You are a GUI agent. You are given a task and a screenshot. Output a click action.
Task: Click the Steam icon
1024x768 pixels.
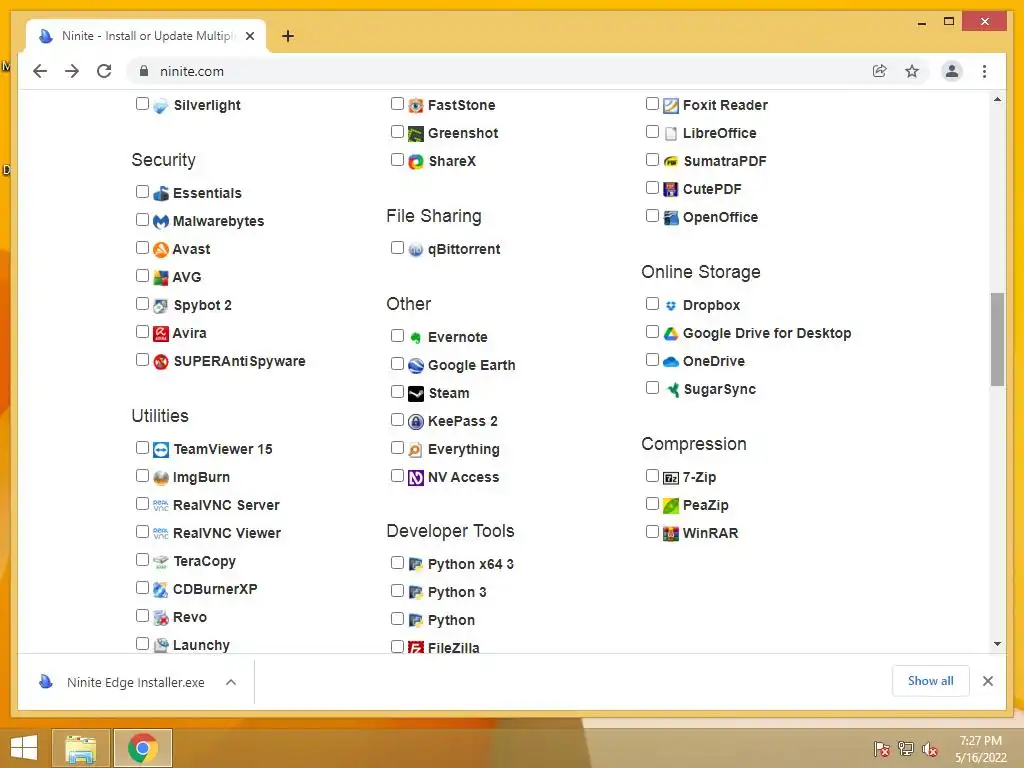click(416, 394)
